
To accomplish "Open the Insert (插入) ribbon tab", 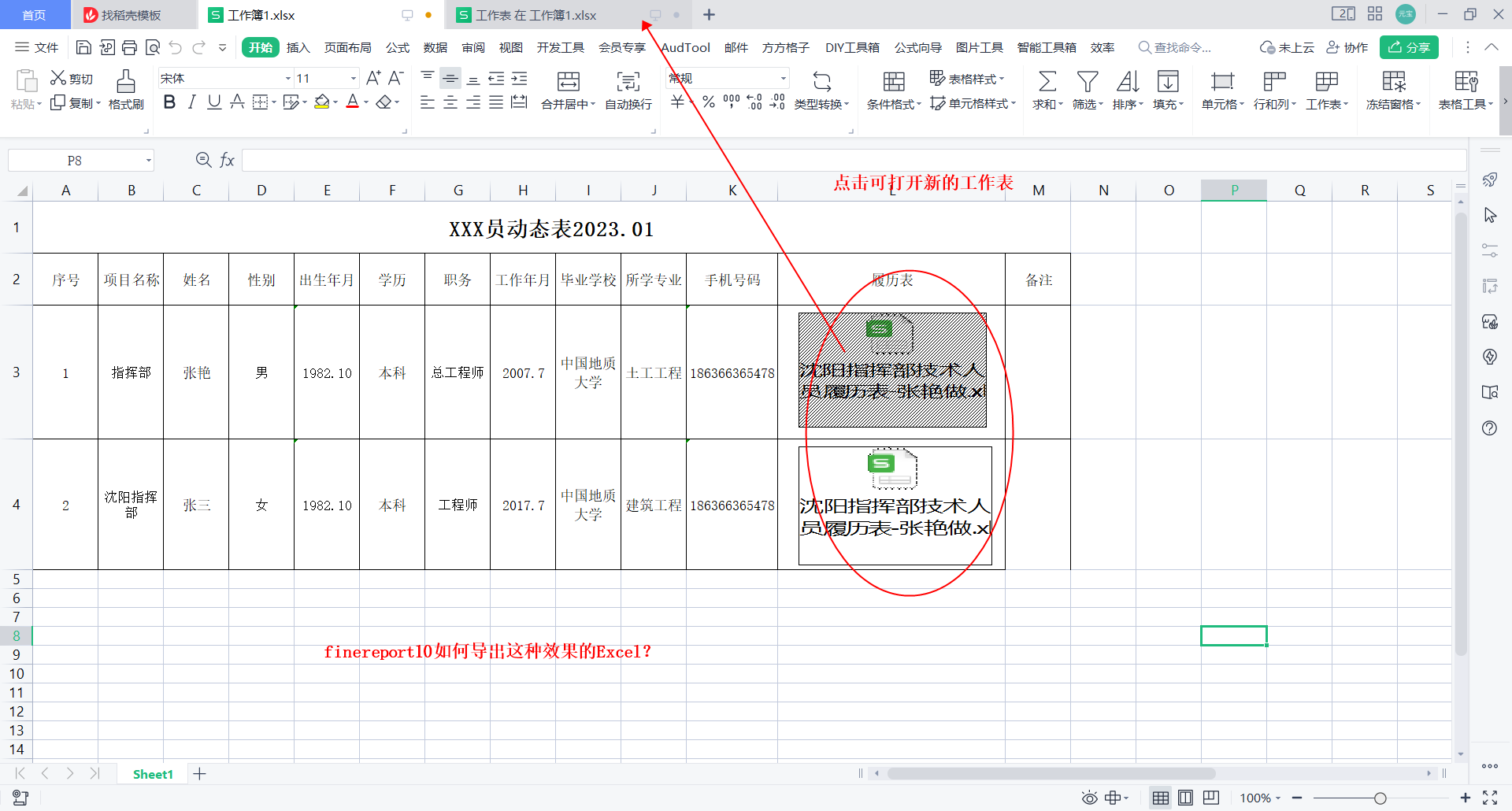I will click(298, 48).
